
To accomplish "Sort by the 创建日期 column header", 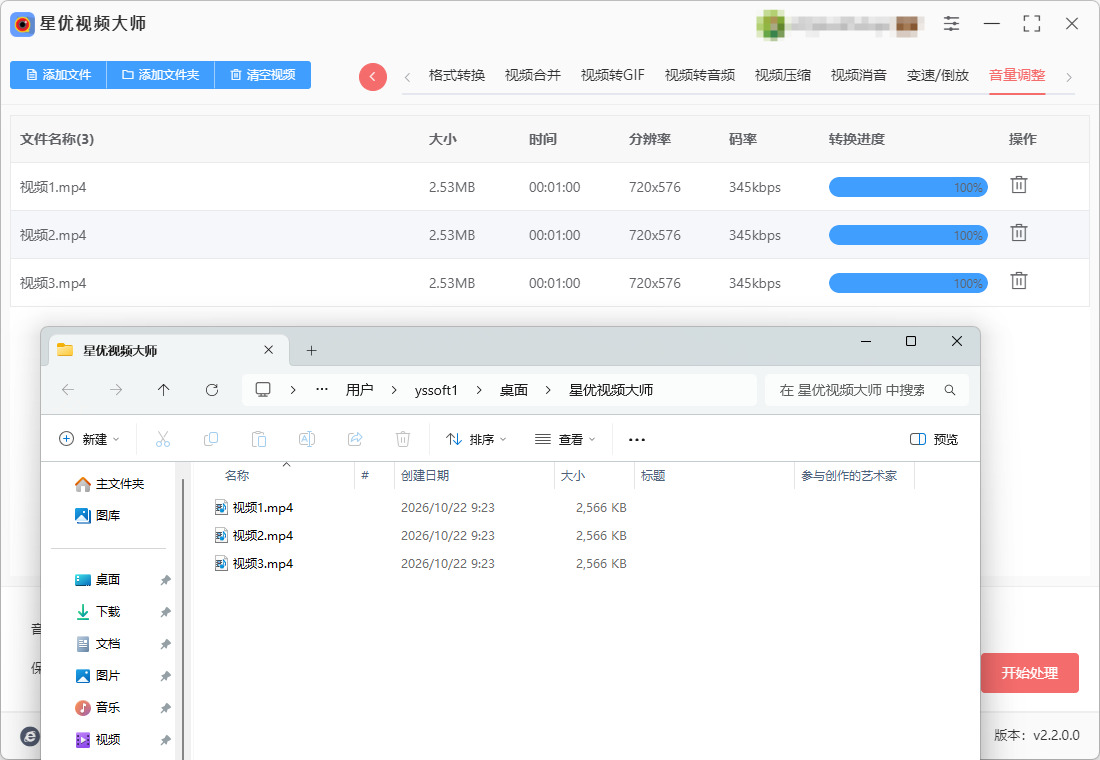I will click(425, 475).
